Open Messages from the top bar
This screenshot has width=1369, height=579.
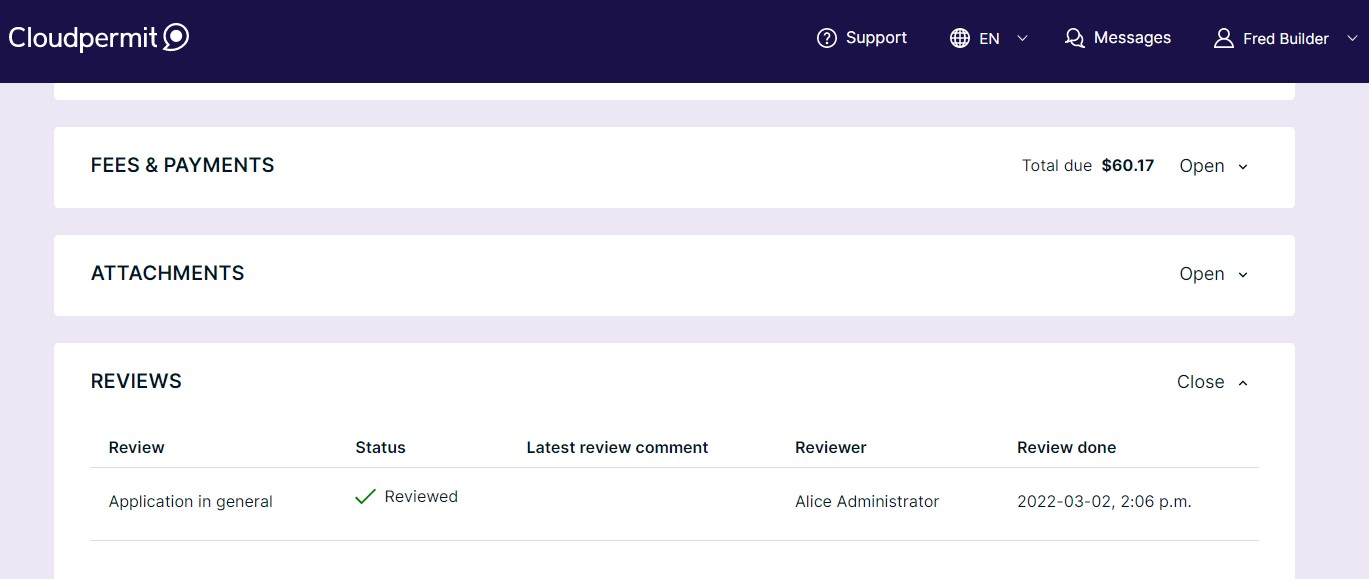[1118, 38]
